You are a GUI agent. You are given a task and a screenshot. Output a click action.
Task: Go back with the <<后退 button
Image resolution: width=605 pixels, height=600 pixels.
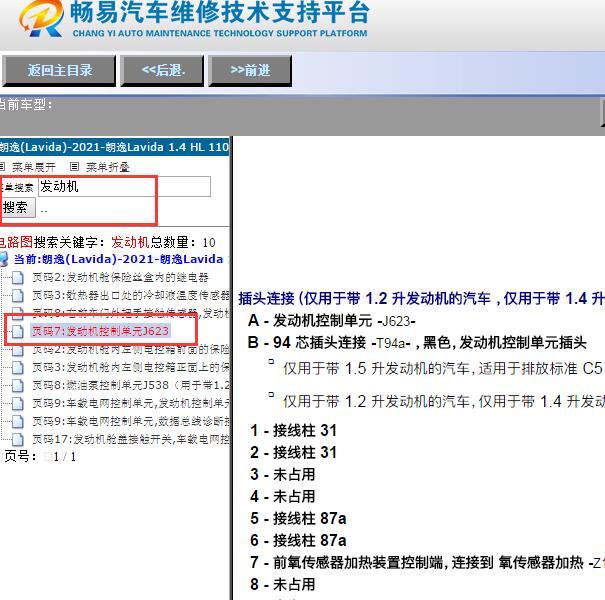(x=162, y=71)
